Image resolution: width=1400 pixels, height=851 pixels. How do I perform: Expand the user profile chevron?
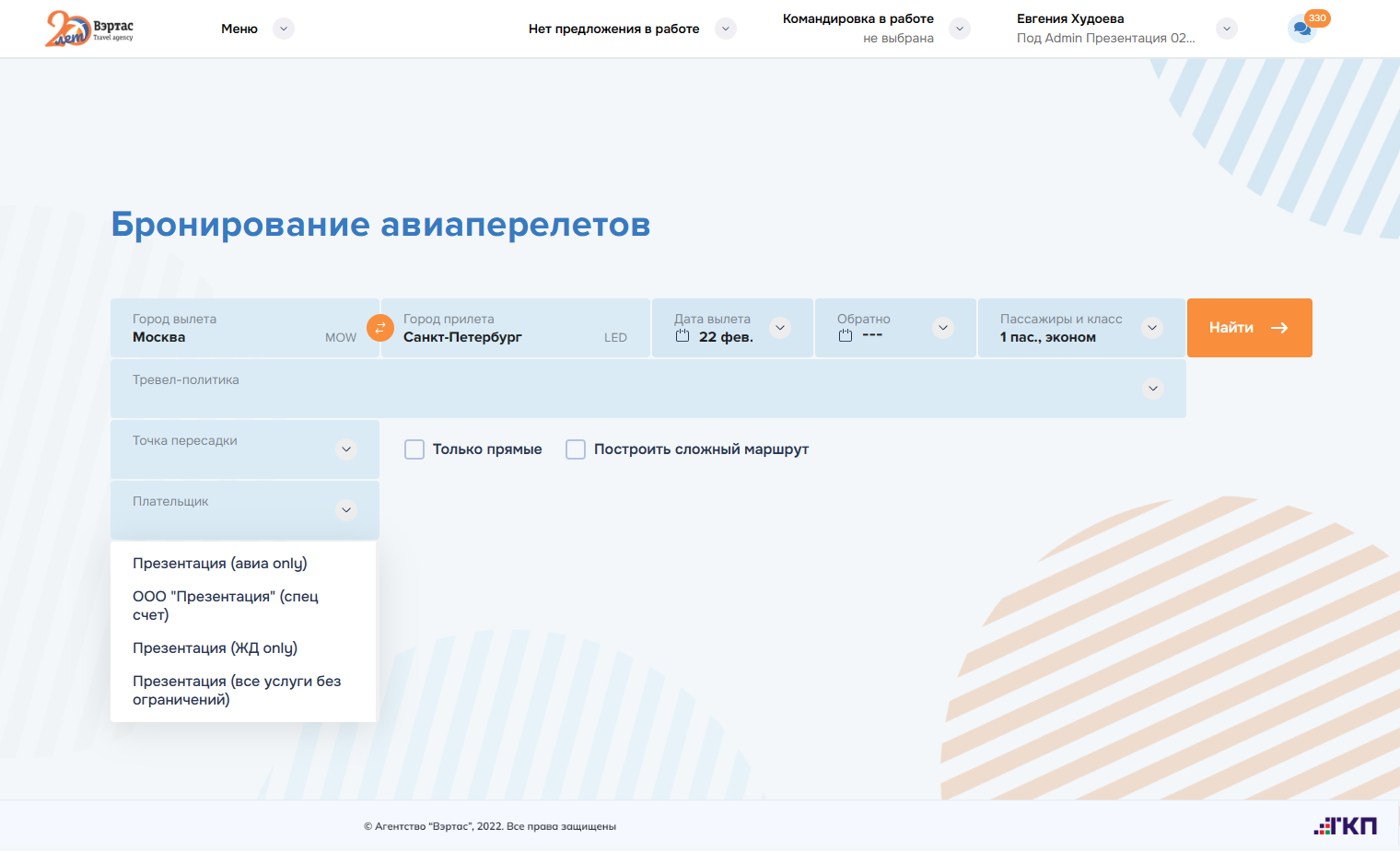point(1227,29)
